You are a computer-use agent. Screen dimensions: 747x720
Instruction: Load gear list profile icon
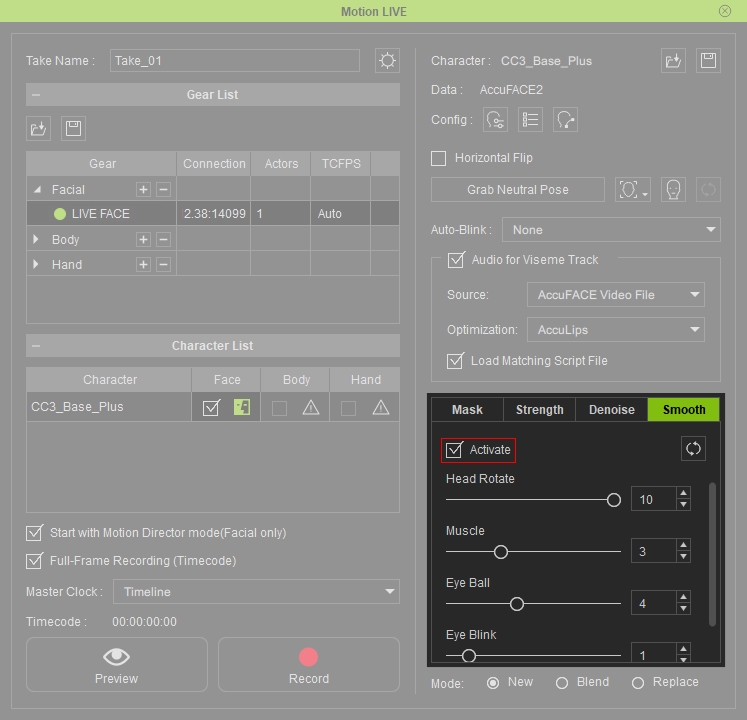click(38, 129)
